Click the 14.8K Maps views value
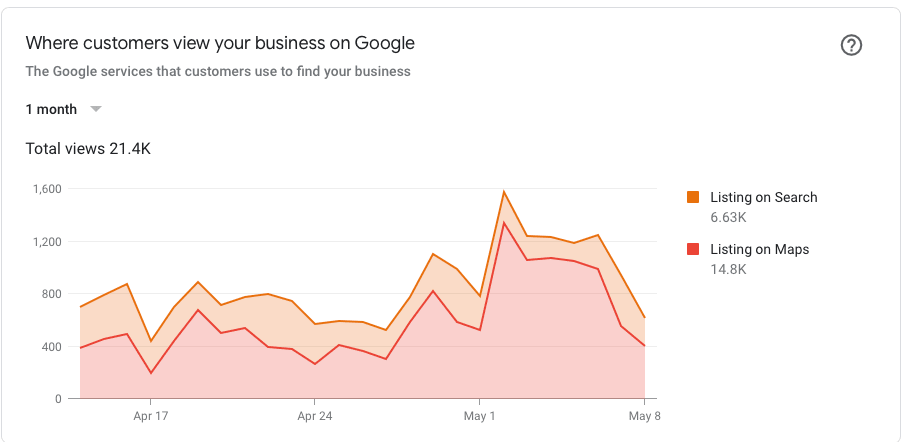The image size is (901, 442). tap(728, 269)
